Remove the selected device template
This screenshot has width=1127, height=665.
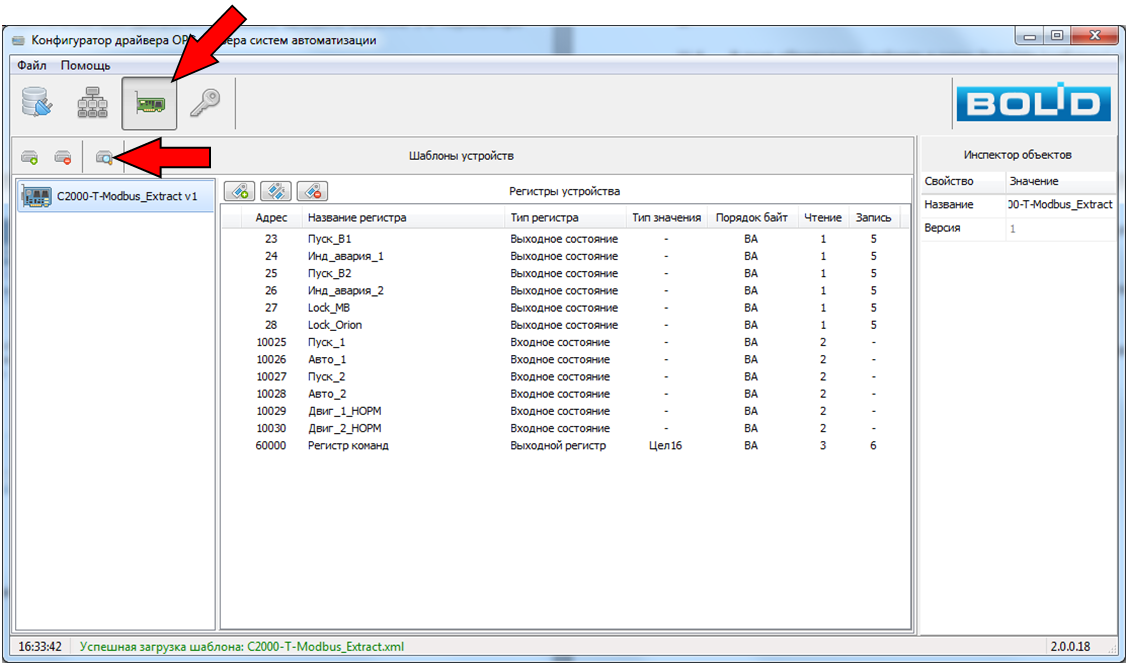[x=62, y=157]
